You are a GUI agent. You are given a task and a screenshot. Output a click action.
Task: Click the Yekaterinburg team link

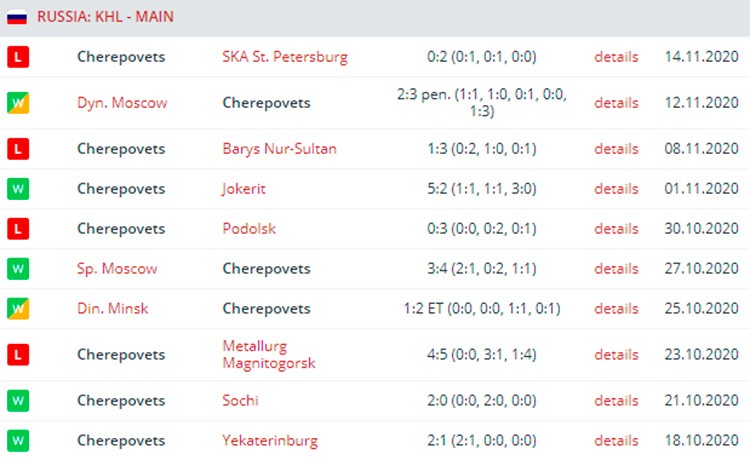pyautogui.click(x=270, y=441)
